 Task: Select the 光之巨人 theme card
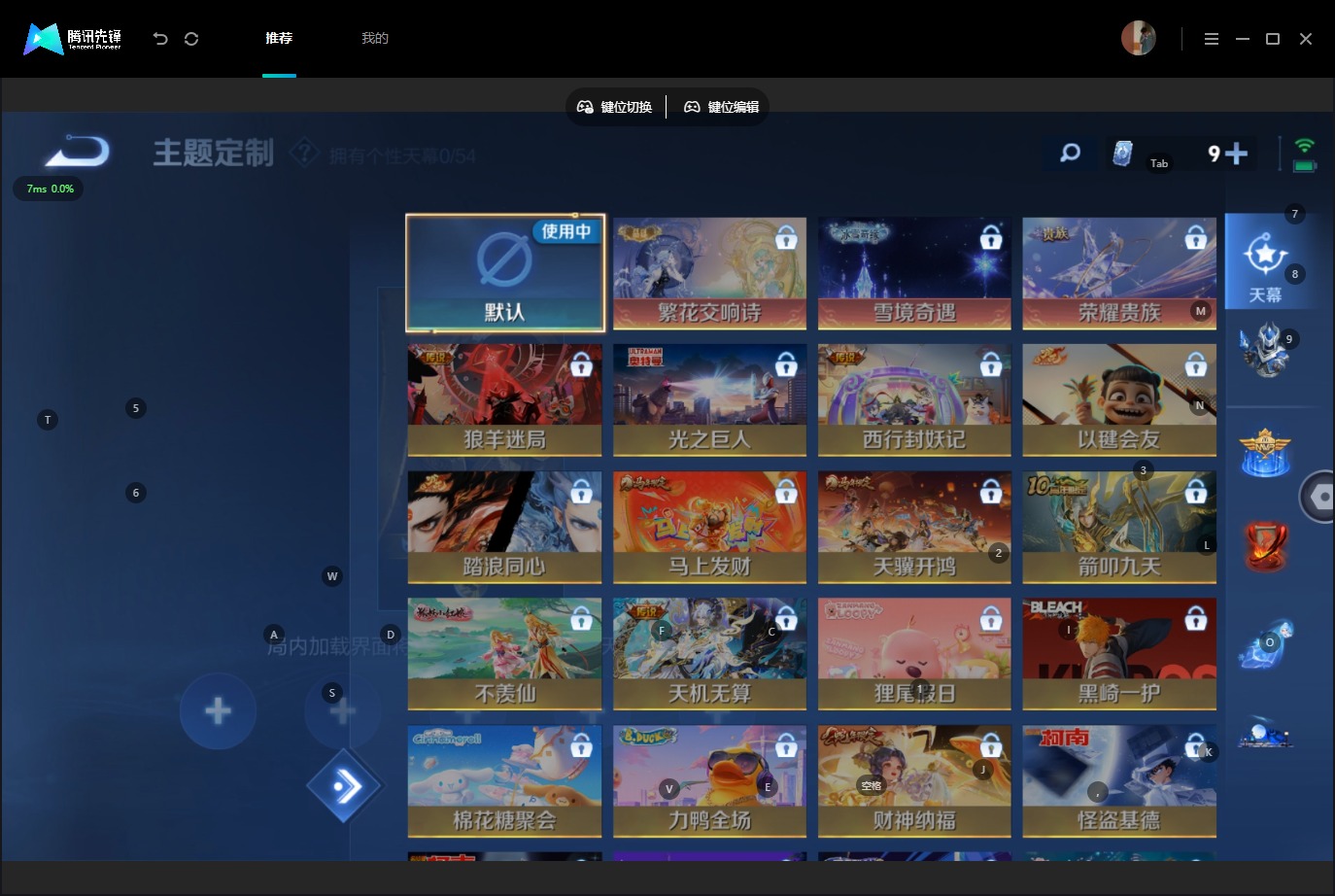(x=710, y=400)
